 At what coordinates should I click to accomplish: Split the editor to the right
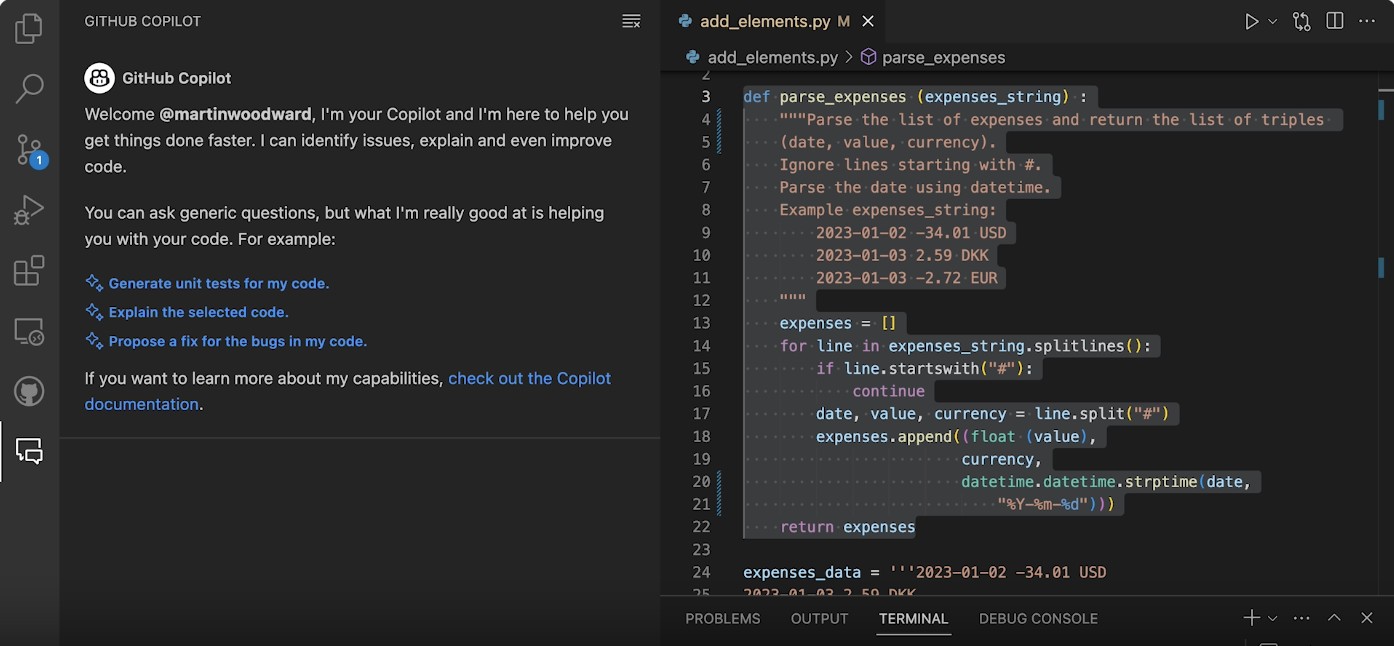(1334, 21)
